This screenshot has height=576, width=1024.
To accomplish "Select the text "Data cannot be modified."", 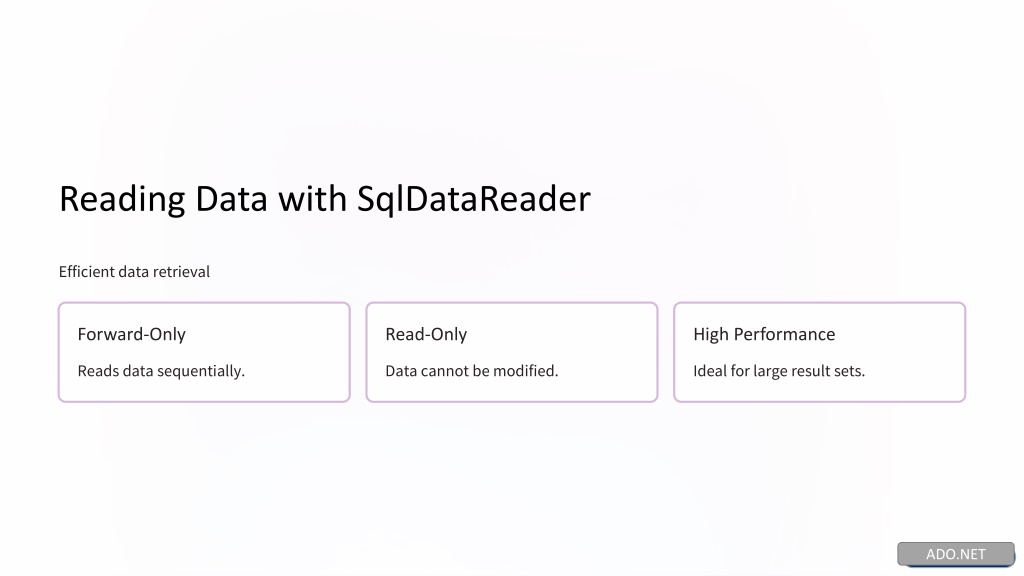I will (471, 371).
